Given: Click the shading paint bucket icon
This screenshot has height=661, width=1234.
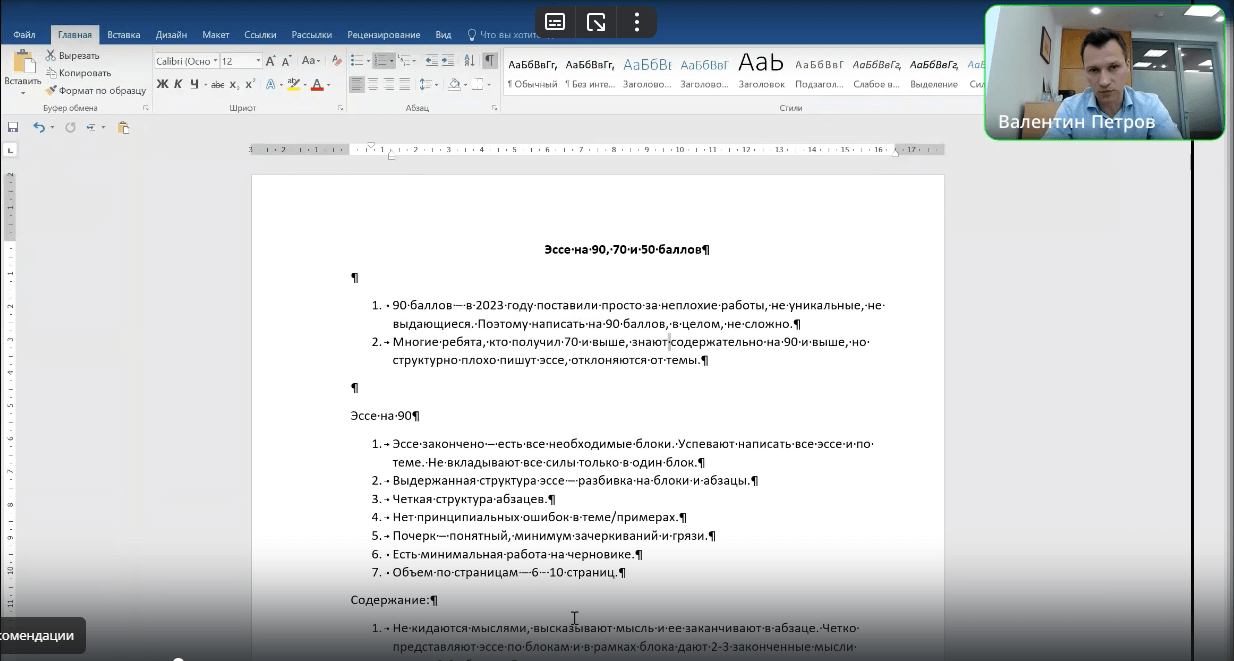Looking at the screenshot, I should (x=454, y=85).
